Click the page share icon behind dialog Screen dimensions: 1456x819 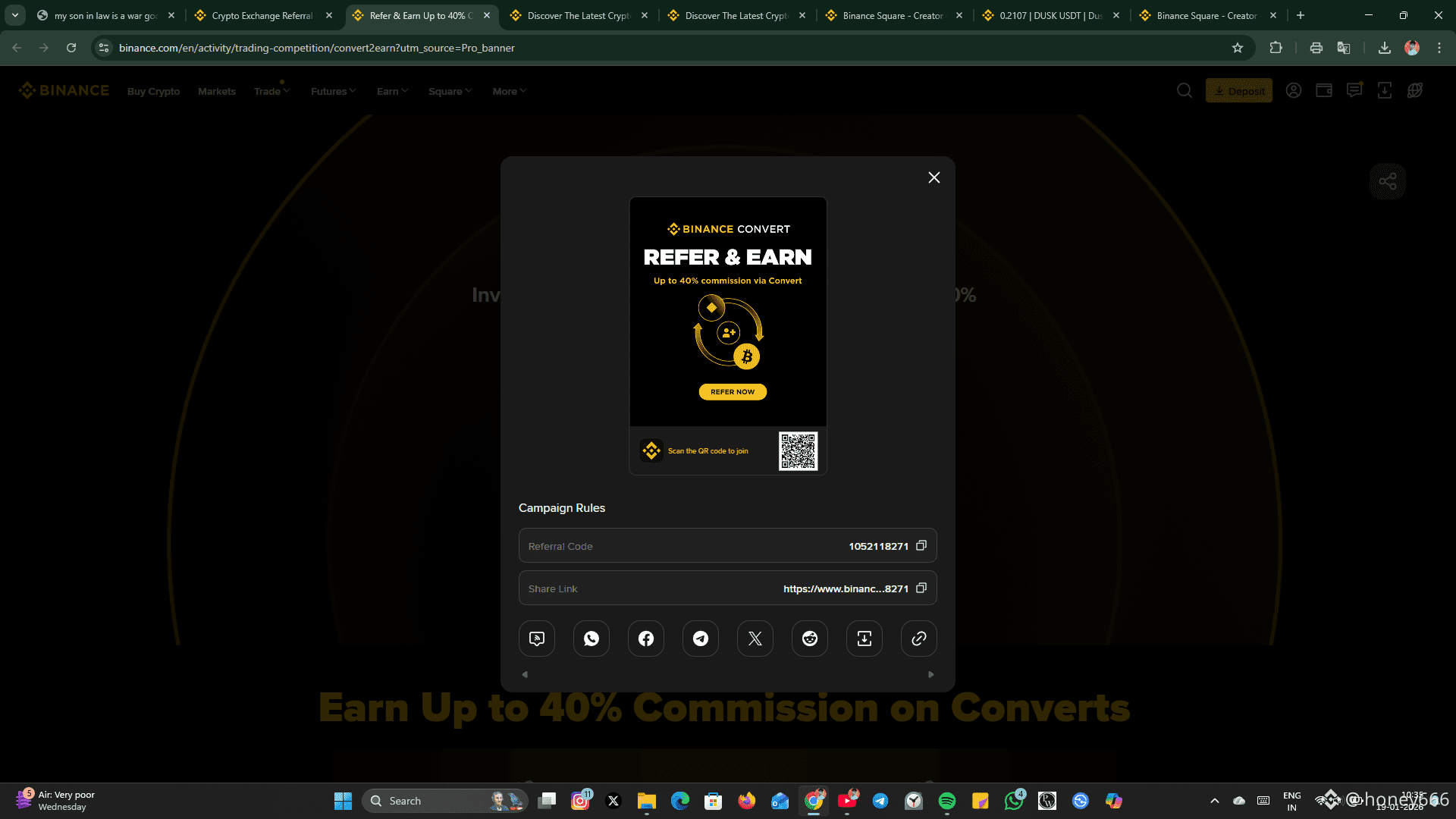tap(1388, 181)
